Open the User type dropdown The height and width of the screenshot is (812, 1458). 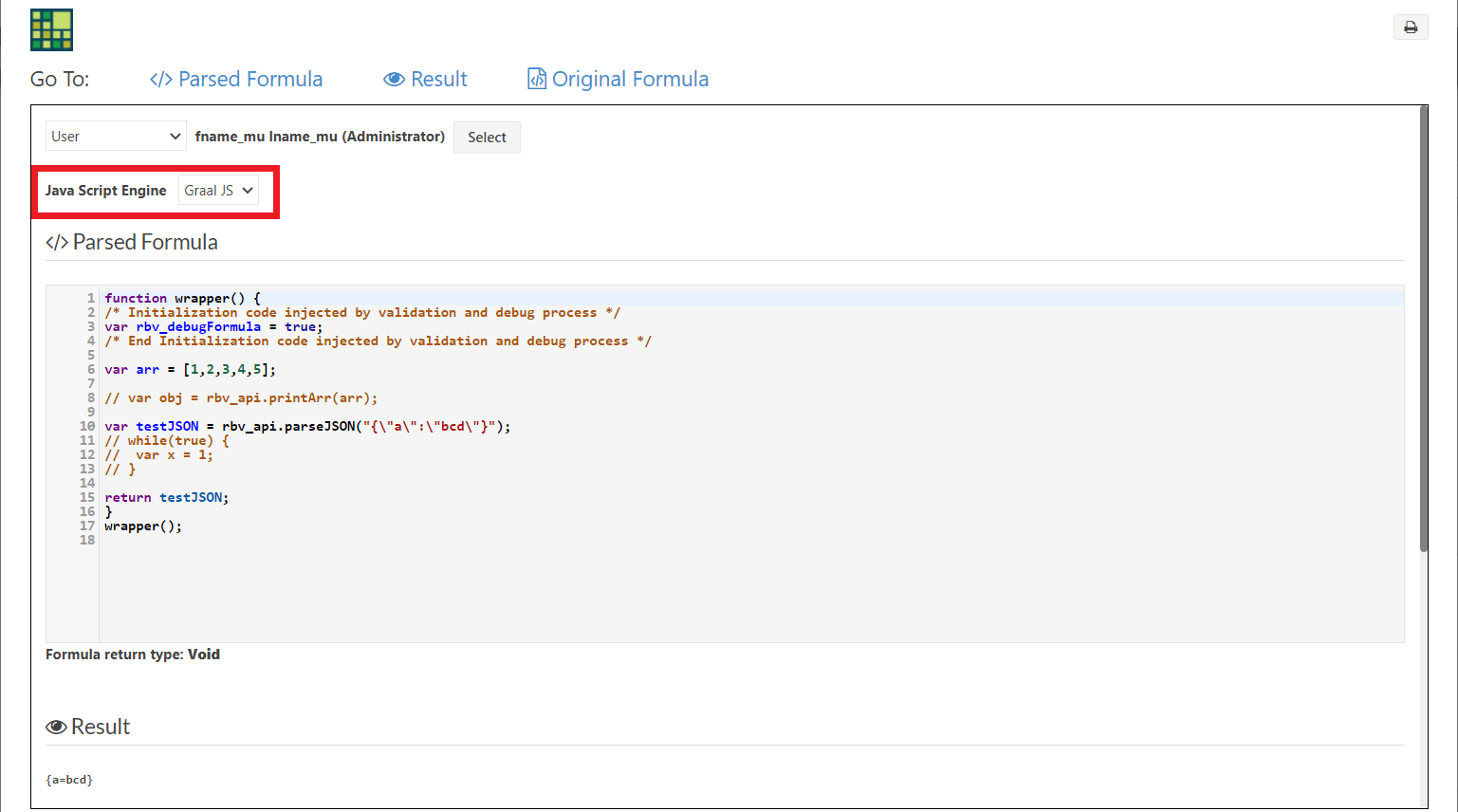click(x=114, y=136)
